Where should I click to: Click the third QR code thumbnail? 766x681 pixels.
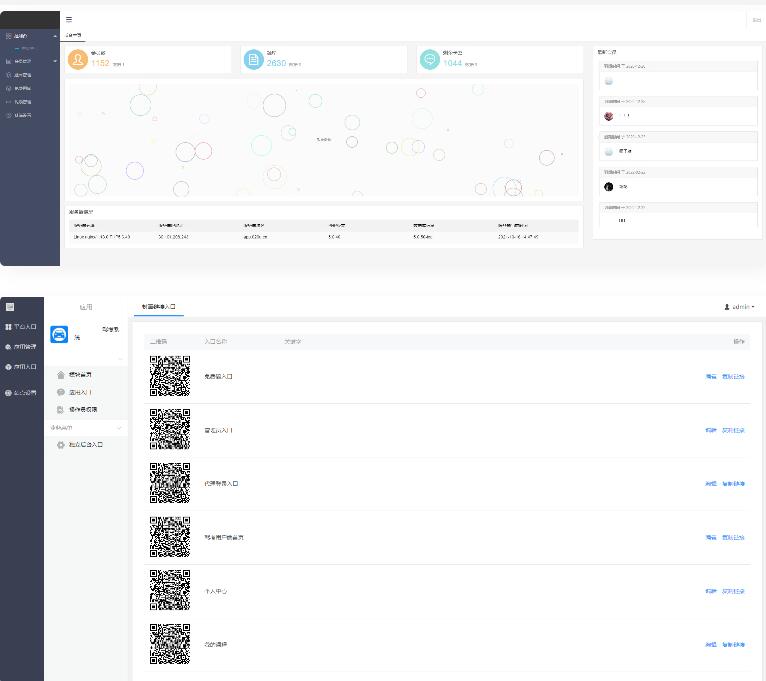tap(169, 483)
